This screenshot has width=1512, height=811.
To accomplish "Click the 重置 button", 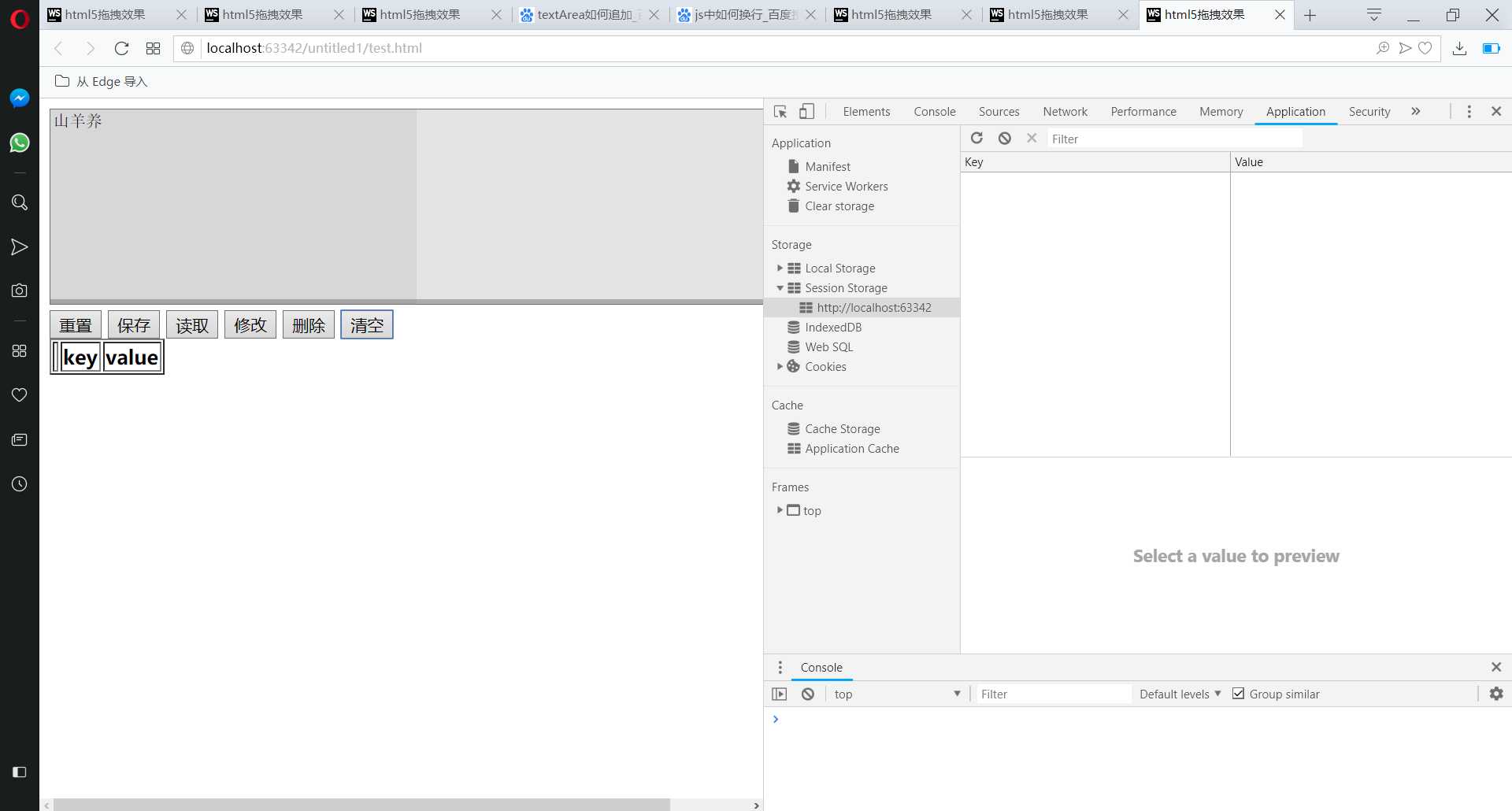I will pos(76,324).
